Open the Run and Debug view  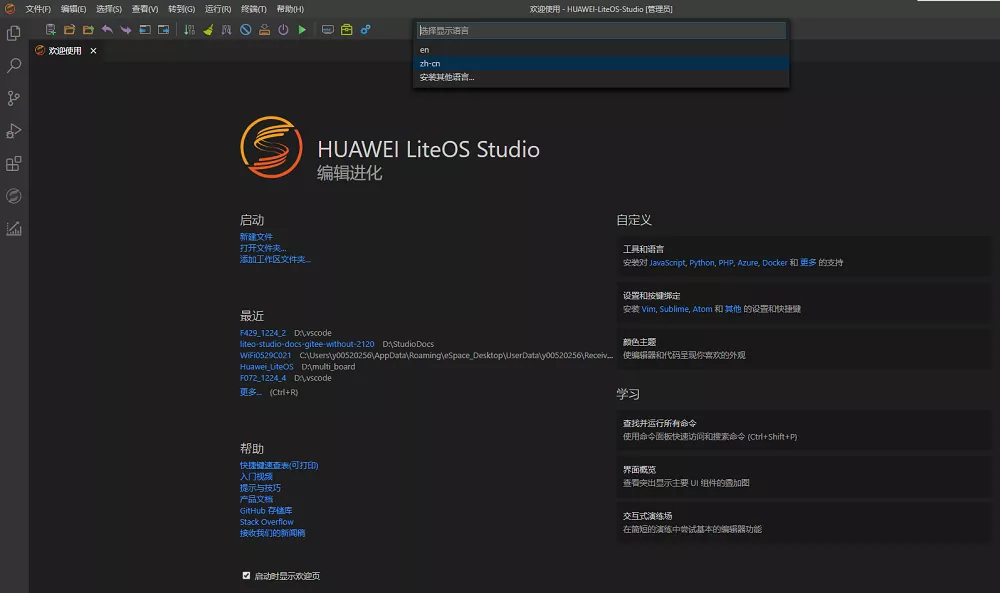pos(13,131)
